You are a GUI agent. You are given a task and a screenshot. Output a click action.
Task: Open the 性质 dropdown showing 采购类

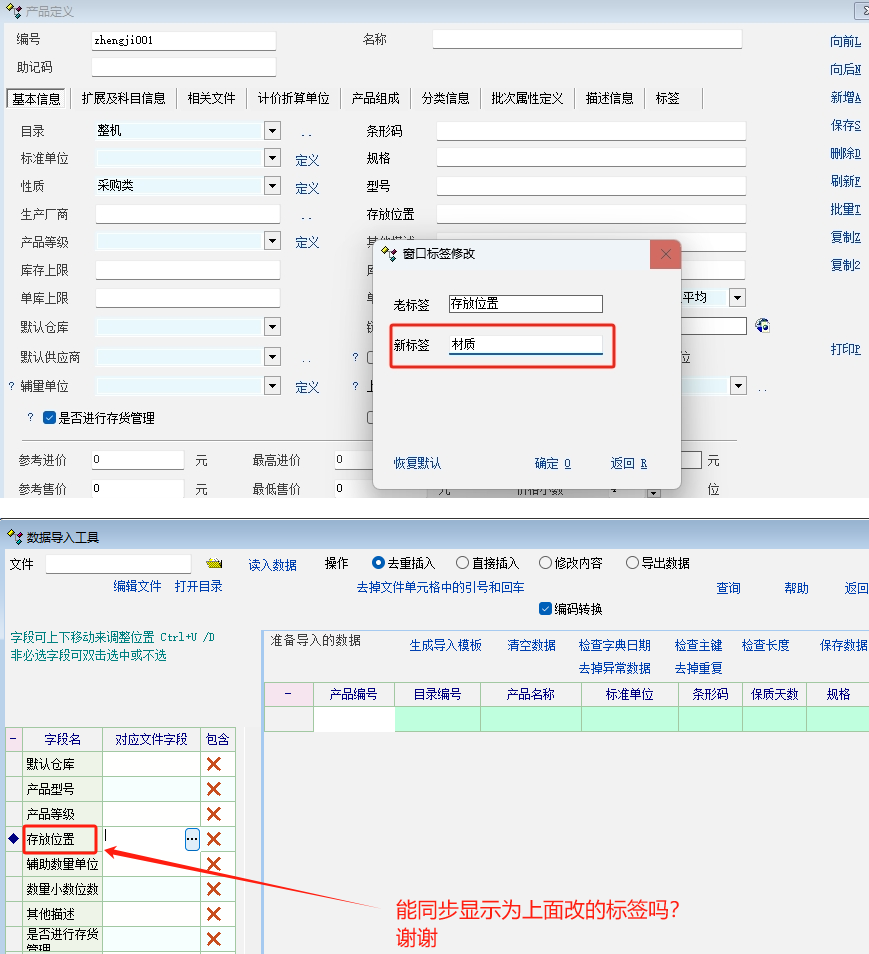[272, 186]
